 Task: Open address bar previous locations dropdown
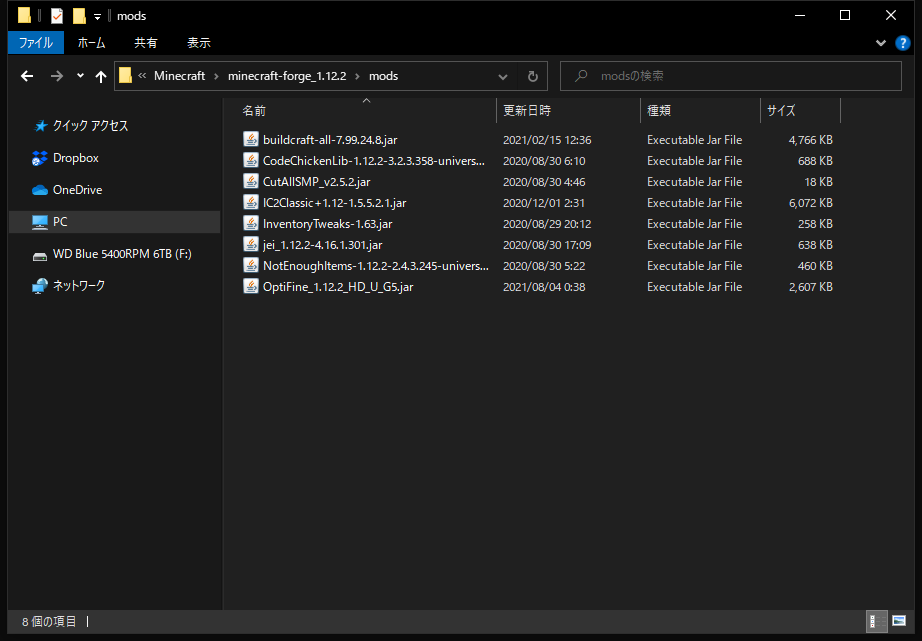coord(504,76)
